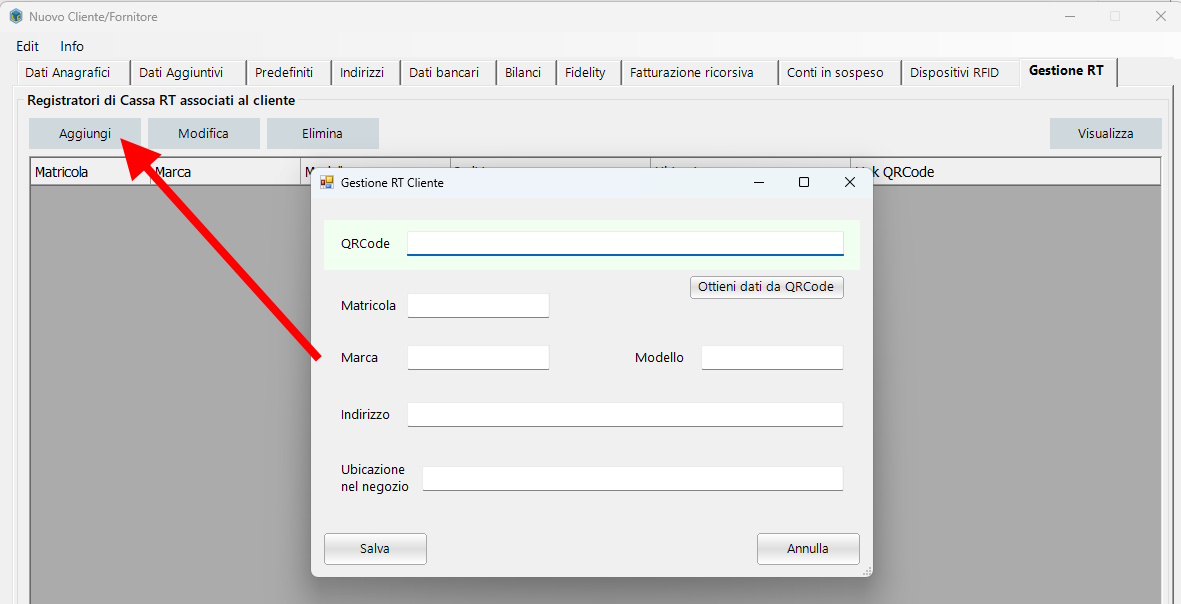The width and height of the screenshot is (1181, 604).
Task: Maximize the Gestione RT Cliente dialog
Action: click(804, 182)
